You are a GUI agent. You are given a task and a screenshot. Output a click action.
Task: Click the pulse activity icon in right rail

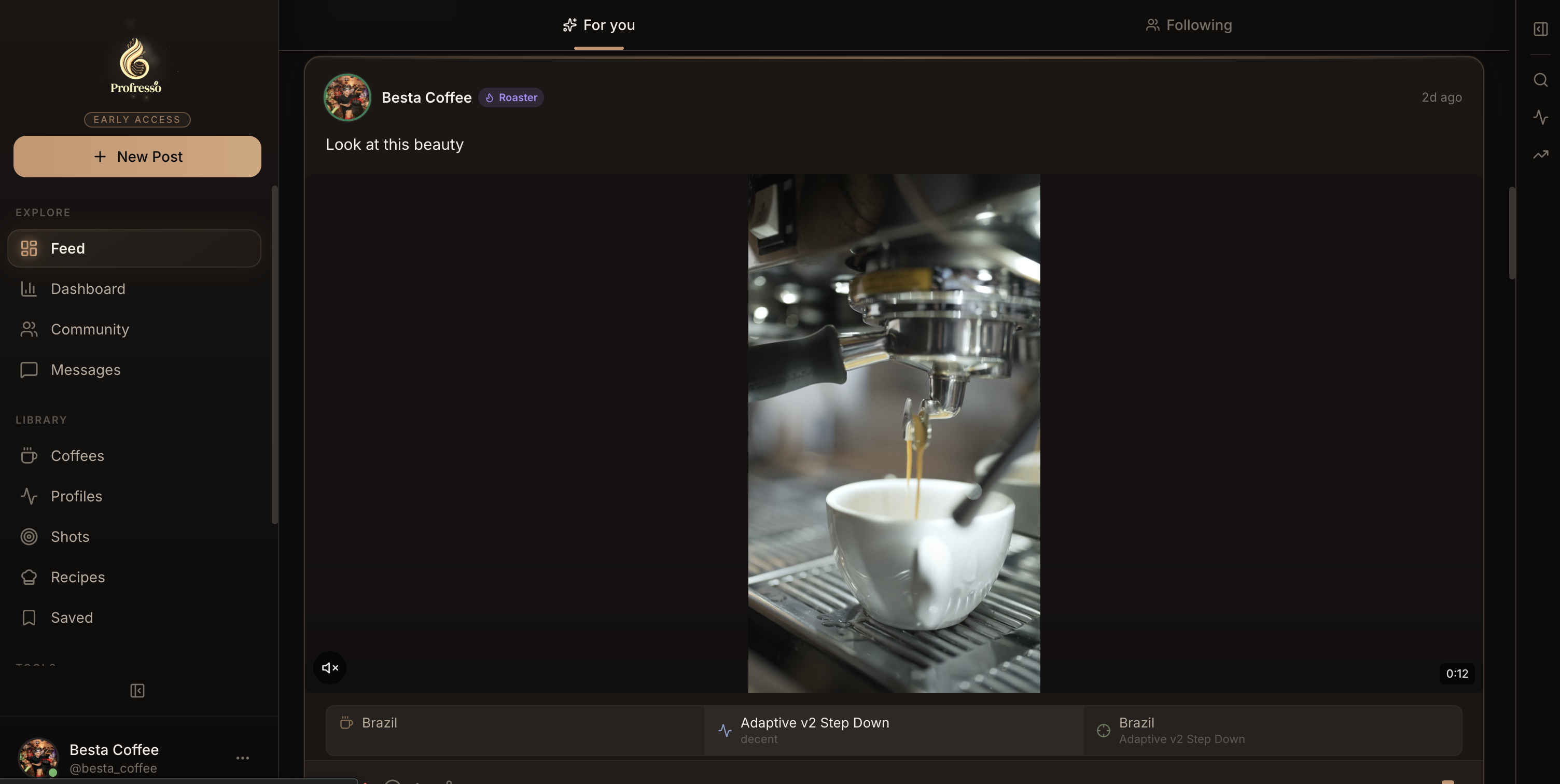(x=1541, y=117)
